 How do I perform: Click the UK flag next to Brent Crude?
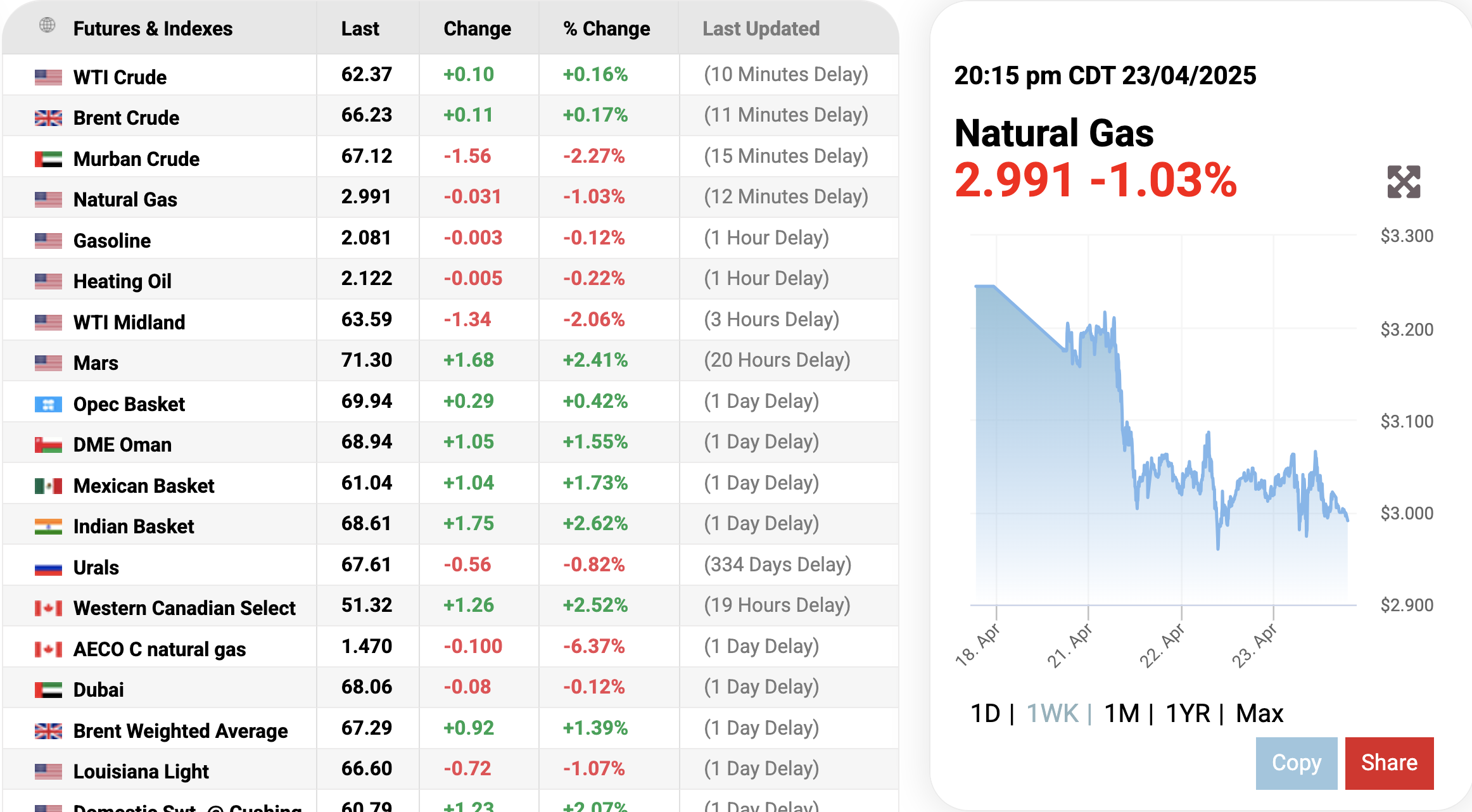click(x=48, y=118)
